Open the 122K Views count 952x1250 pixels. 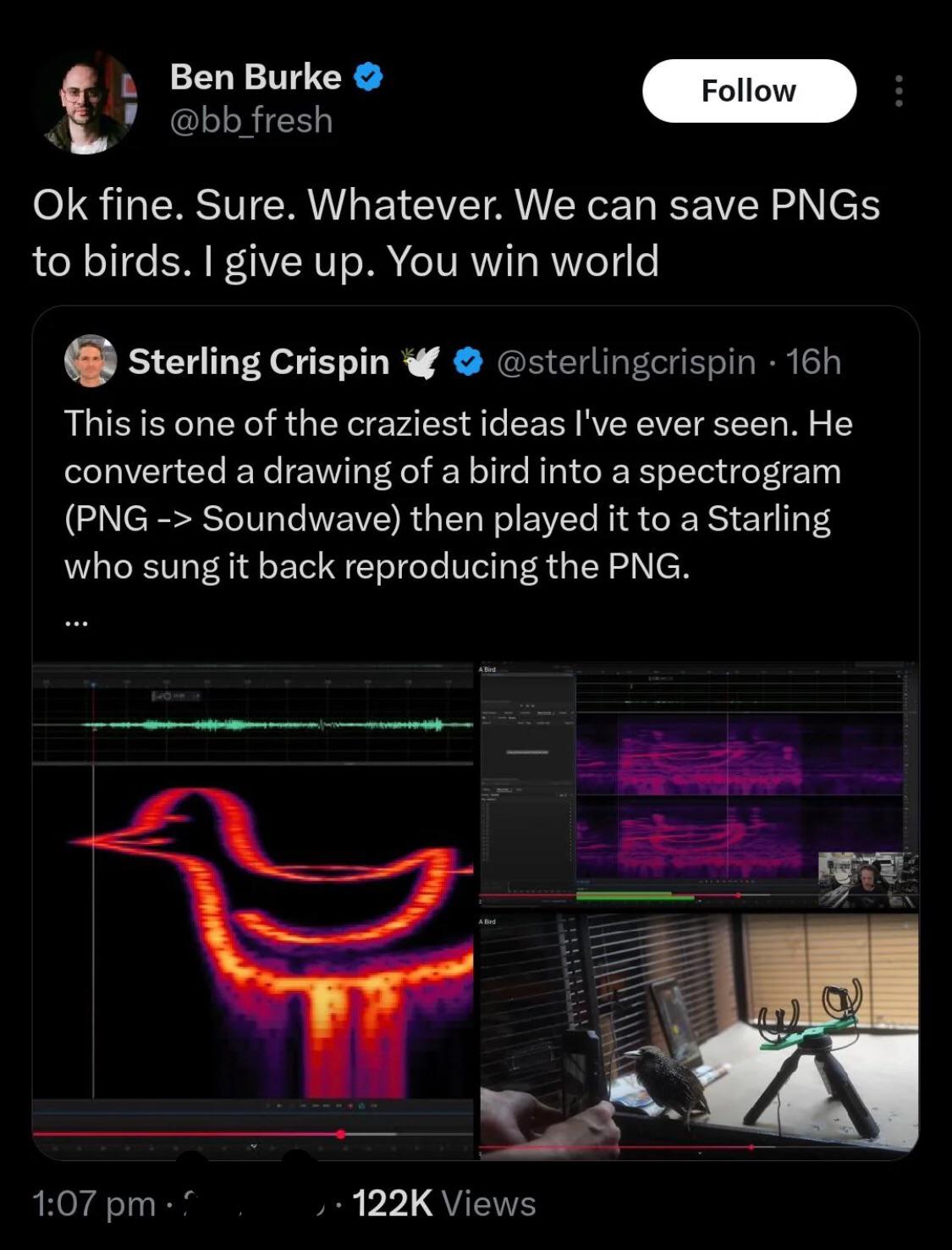point(443,1203)
